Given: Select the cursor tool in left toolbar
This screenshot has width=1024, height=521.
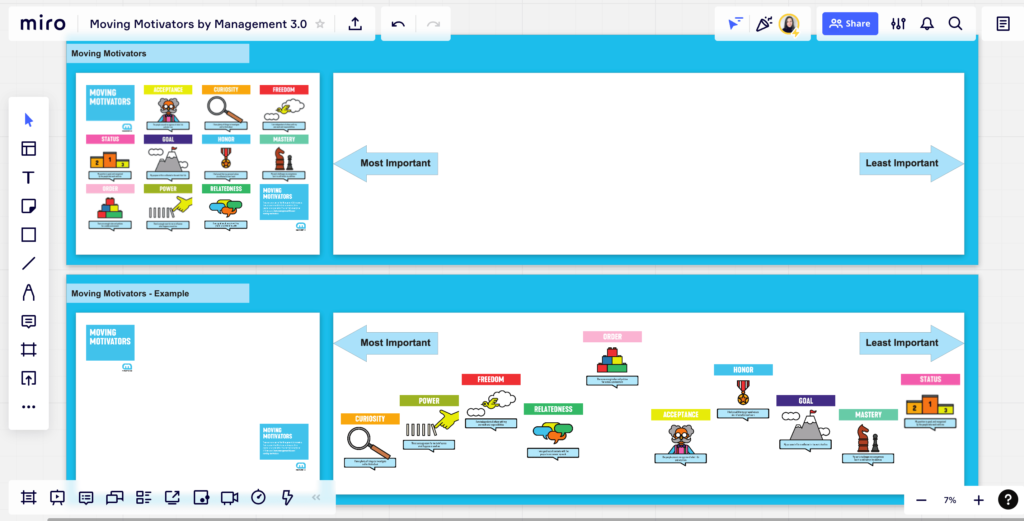Looking at the screenshot, I should (x=28, y=120).
